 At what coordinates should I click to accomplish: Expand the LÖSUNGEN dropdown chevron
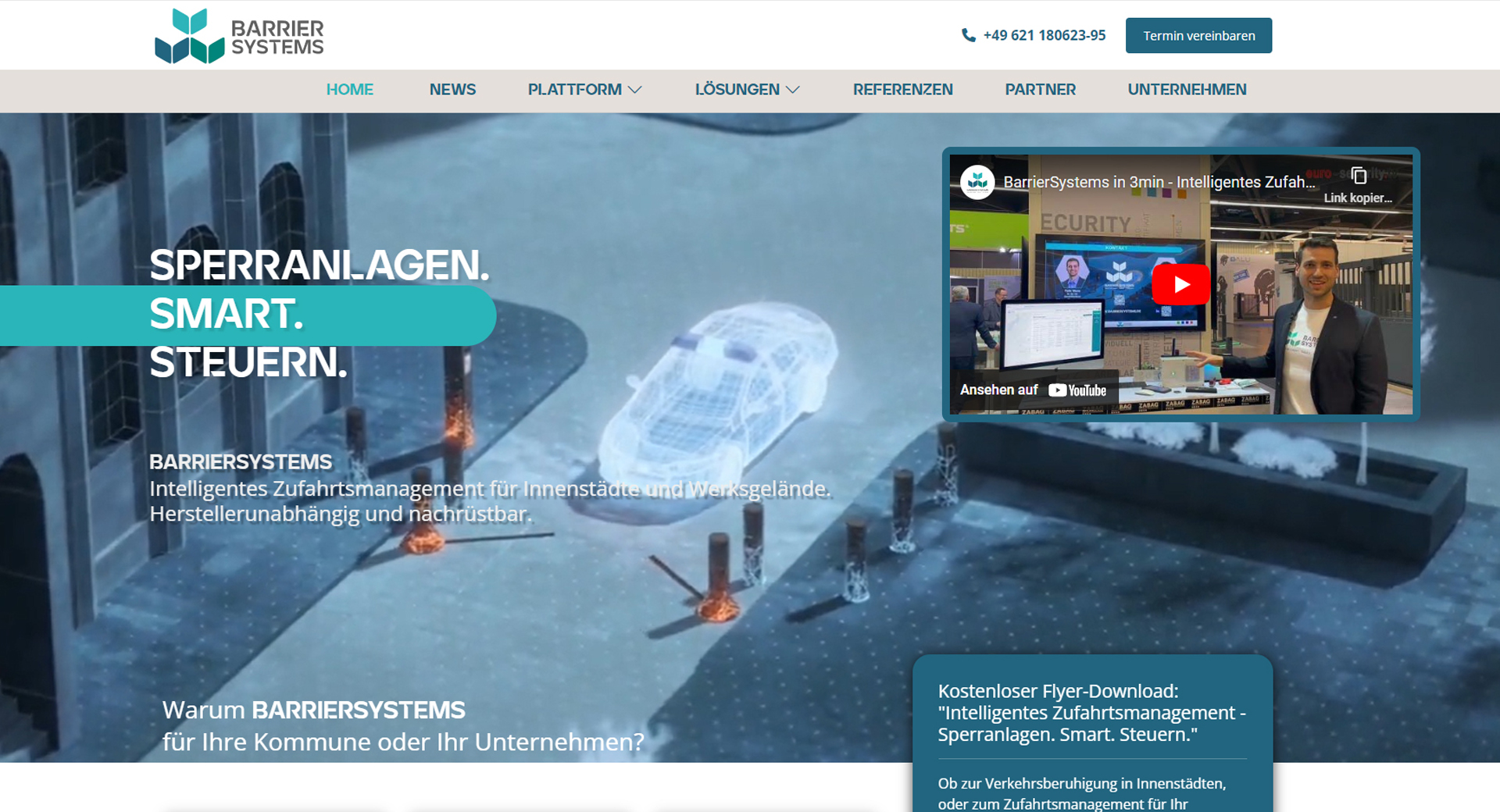pos(793,90)
